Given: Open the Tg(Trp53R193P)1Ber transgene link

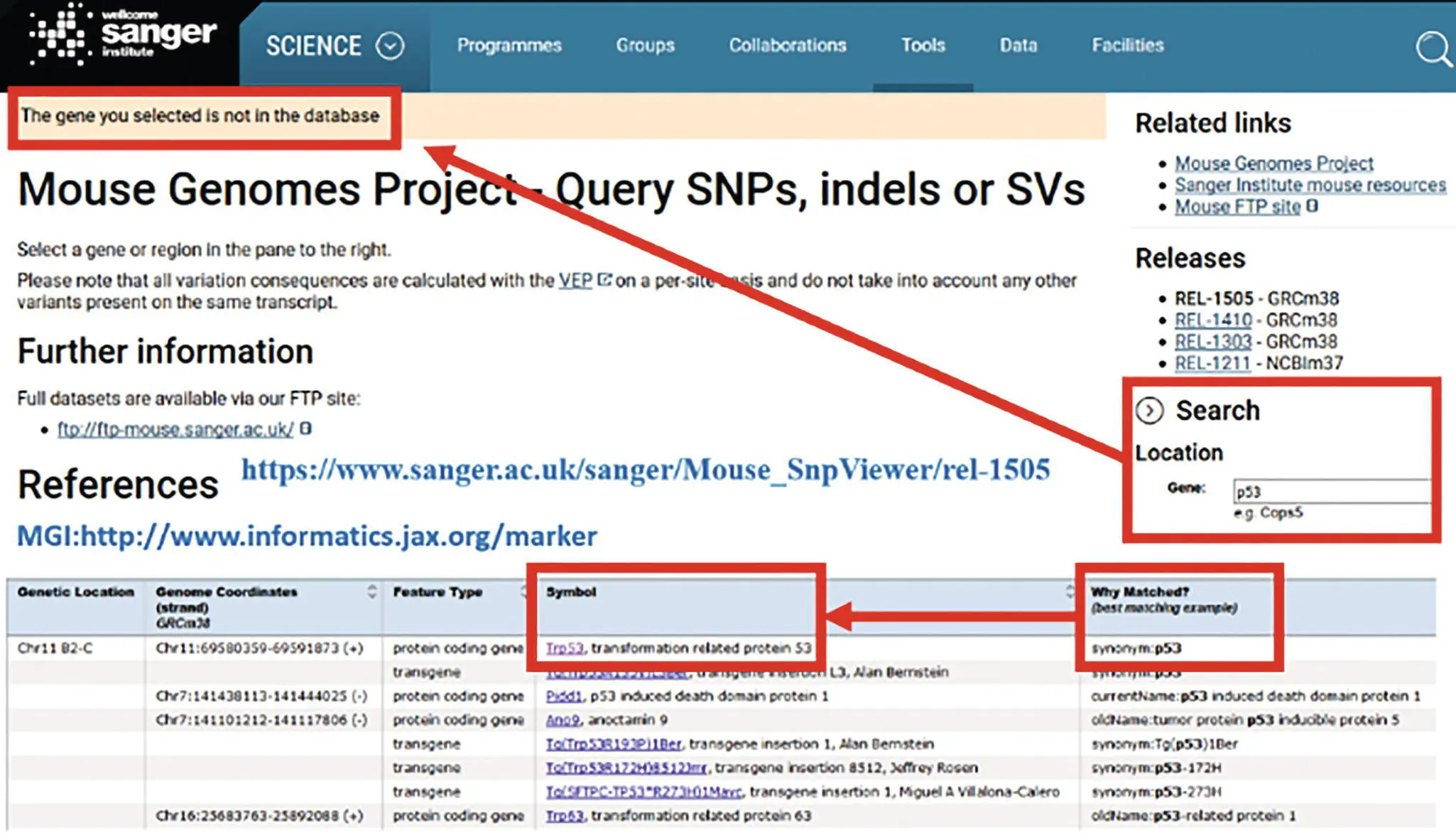Looking at the screenshot, I should pyautogui.click(x=613, y=744).
